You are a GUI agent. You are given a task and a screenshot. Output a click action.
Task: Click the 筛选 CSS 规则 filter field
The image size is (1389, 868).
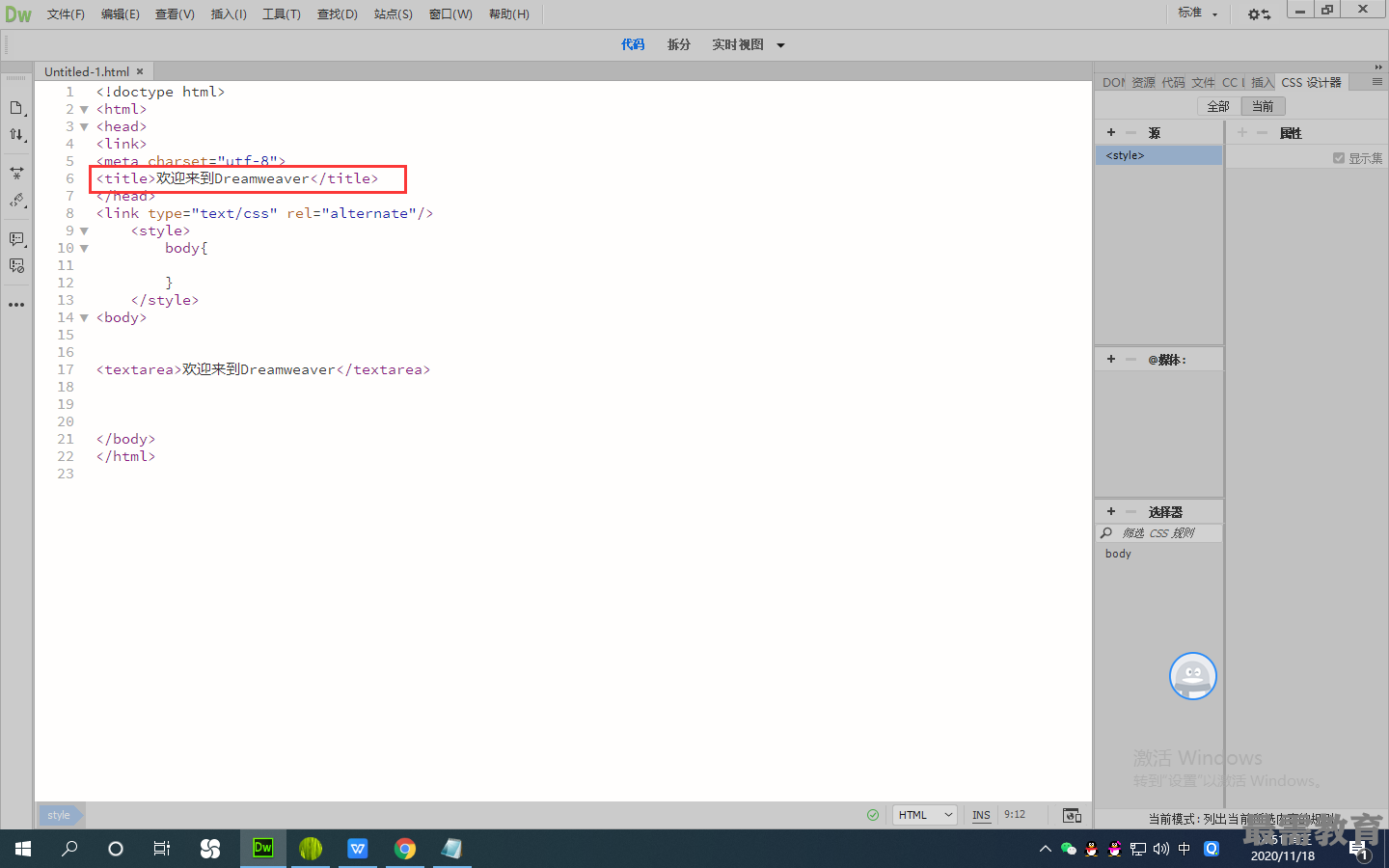pyautogui.click(x=1159, y=533)
